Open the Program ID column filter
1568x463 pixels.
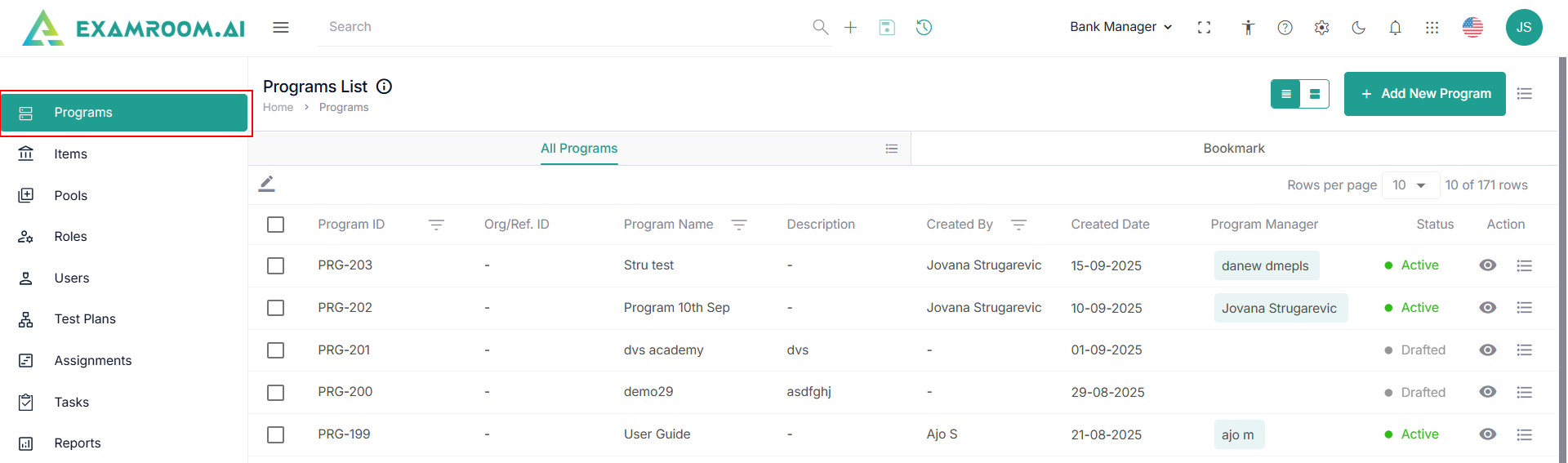436,225
